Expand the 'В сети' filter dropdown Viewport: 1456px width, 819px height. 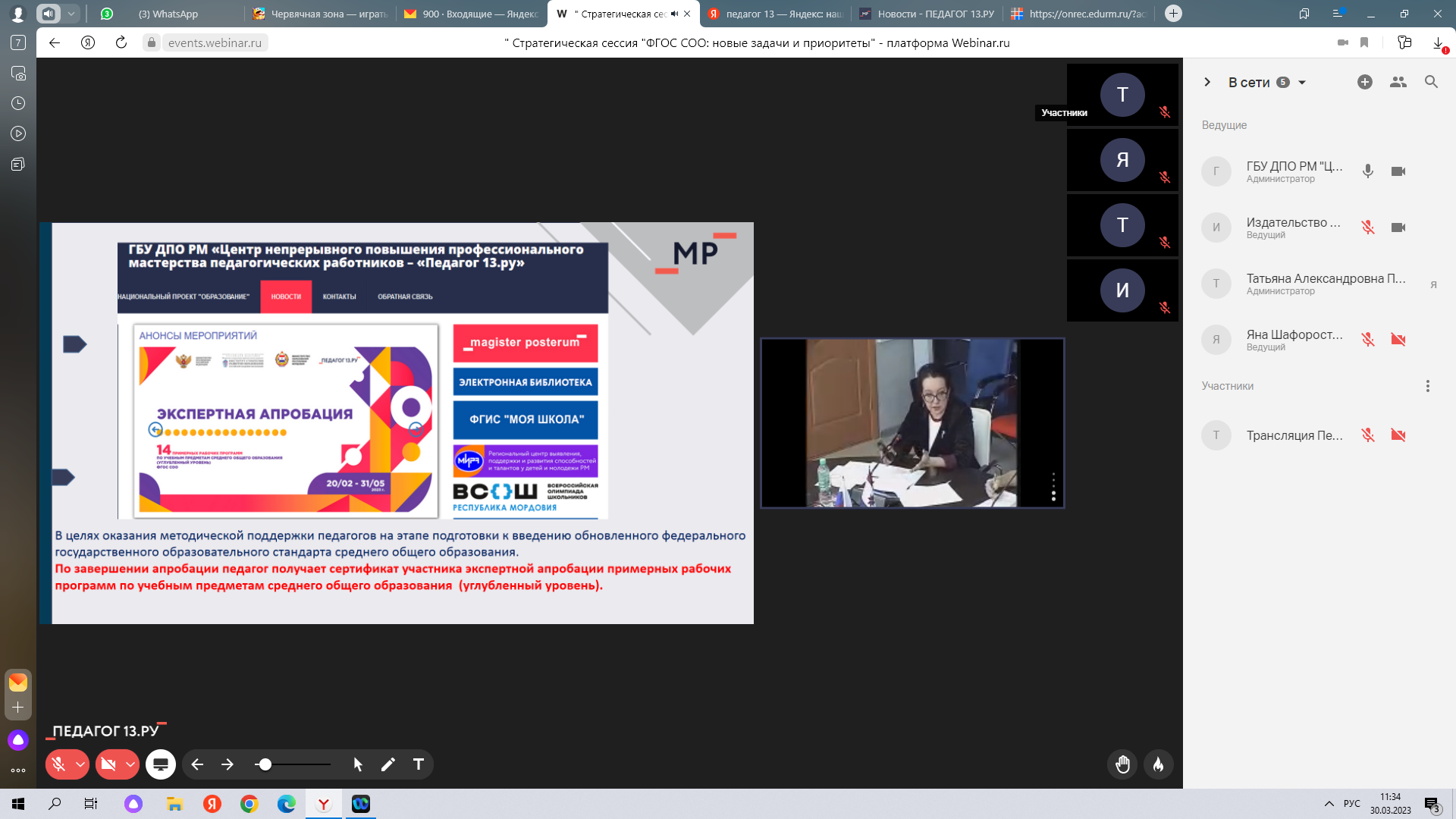pos(1302,83)
